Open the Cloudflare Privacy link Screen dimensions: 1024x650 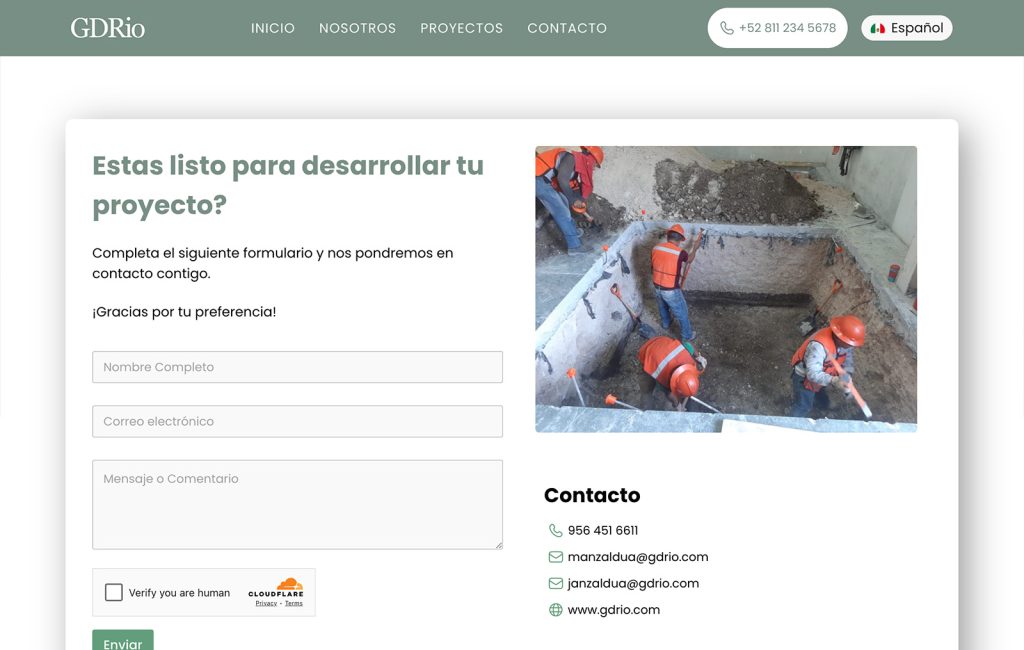pos(266,602)
